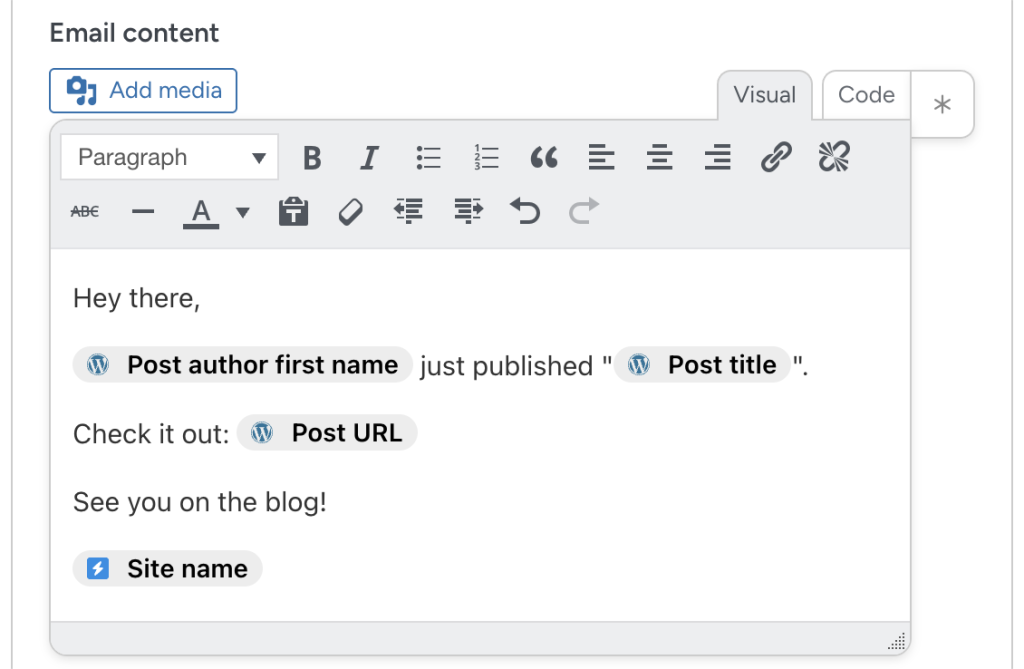Open the text color picker arrow

(x=240, y=213)
